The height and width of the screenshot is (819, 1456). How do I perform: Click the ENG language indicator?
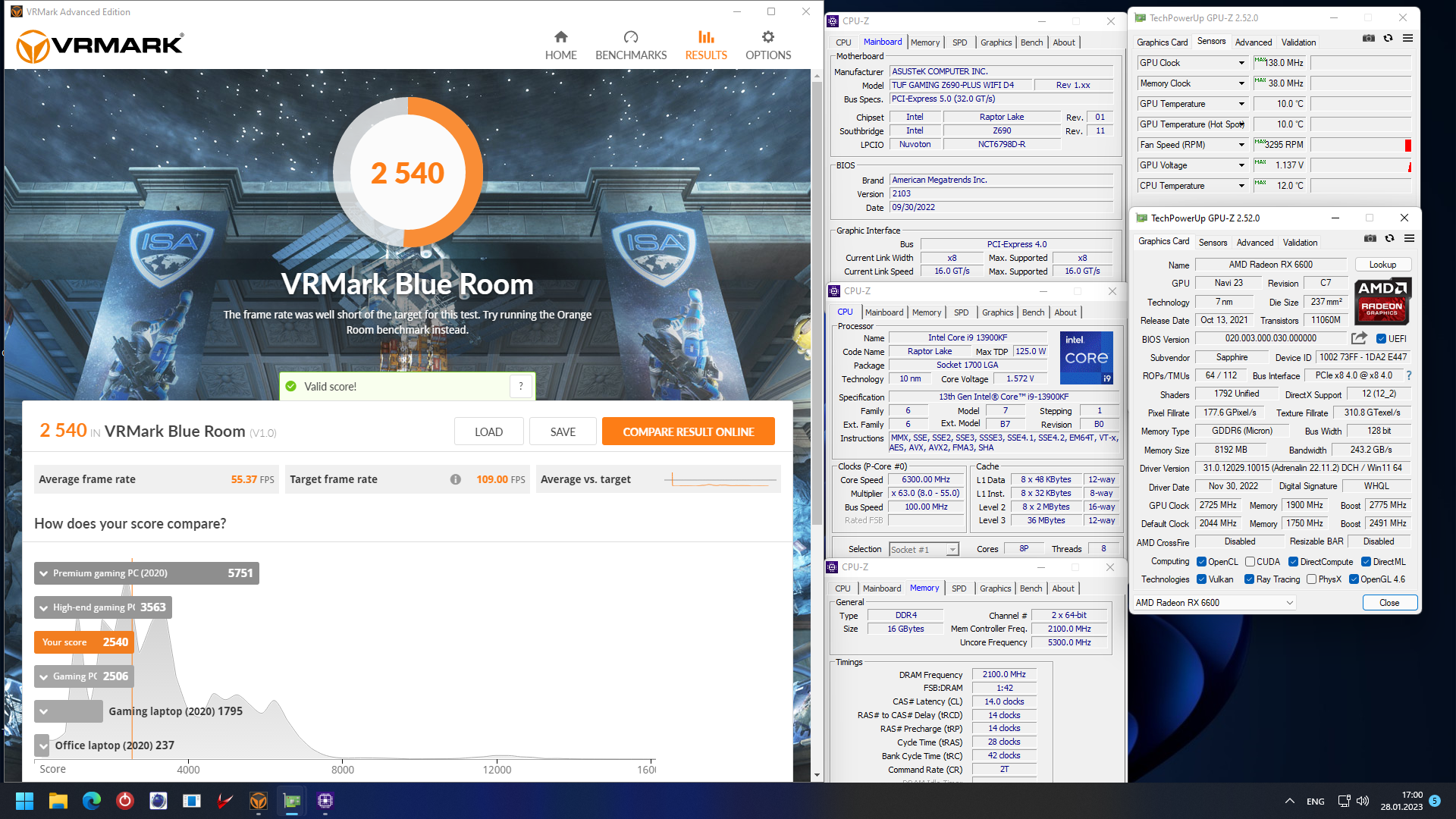click(x=1316, y=802)
